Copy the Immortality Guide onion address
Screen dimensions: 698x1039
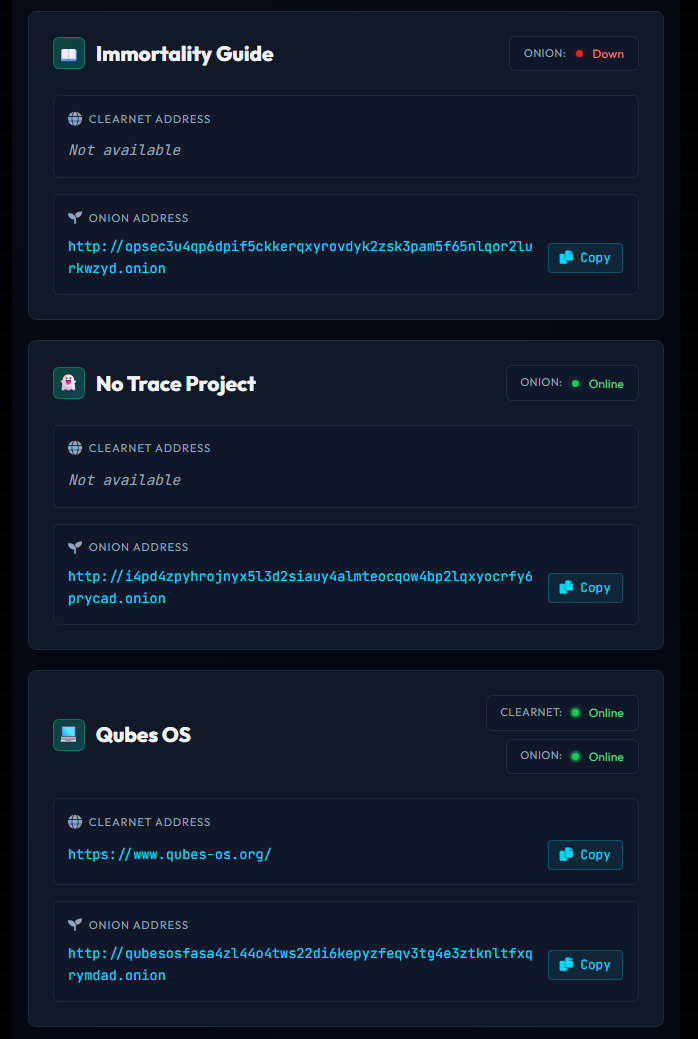[x=585, y=258]
